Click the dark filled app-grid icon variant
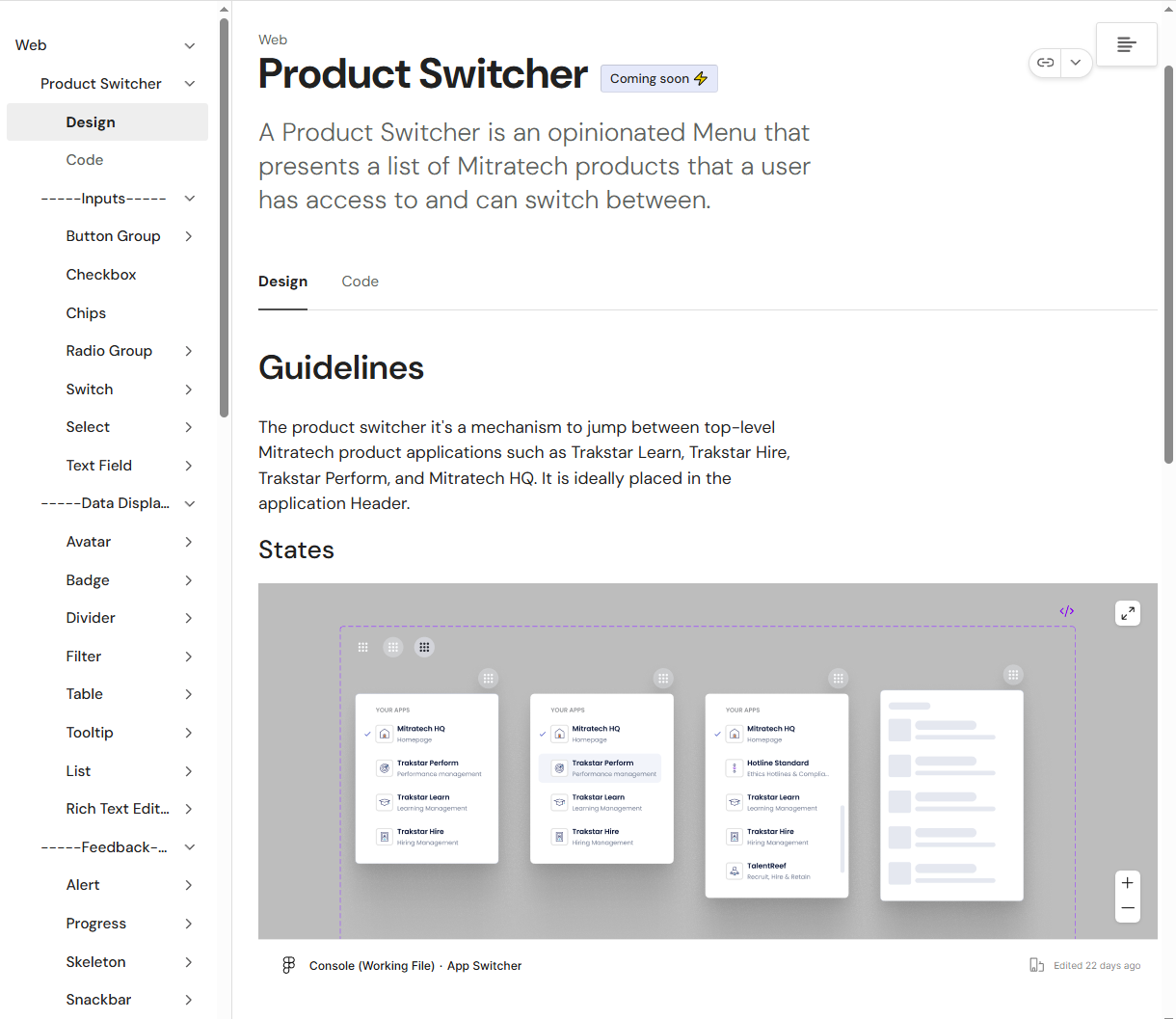Viewport: 1176px width, 1019px height. coord(424,647)
